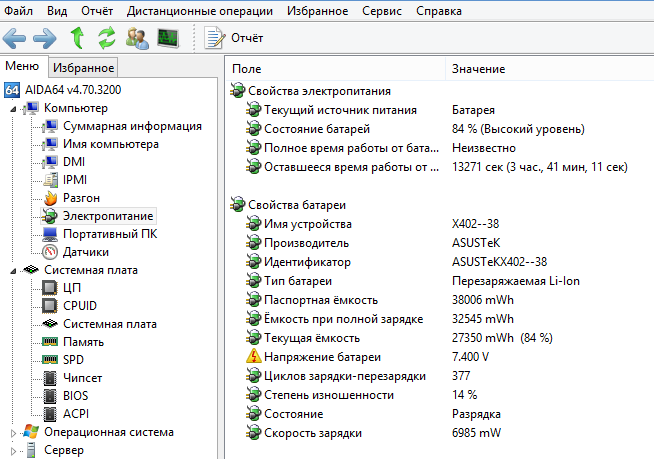The height and width of the screenshot is (459, 654).
Task: Click the Отчёт report toolbar button
Action: (234, 38)
